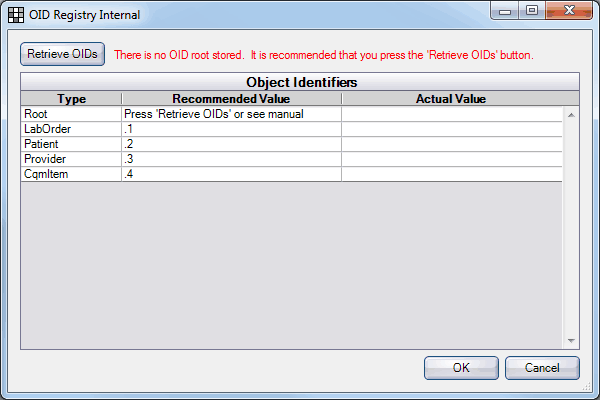Click the Retrieve OIDs button

pyautogui.click(x=62, y=54)
